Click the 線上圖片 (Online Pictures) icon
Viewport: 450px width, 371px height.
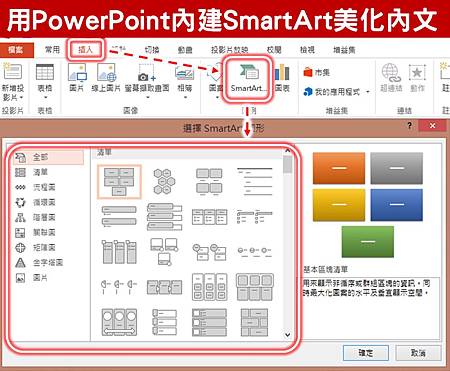coord(106,72)
